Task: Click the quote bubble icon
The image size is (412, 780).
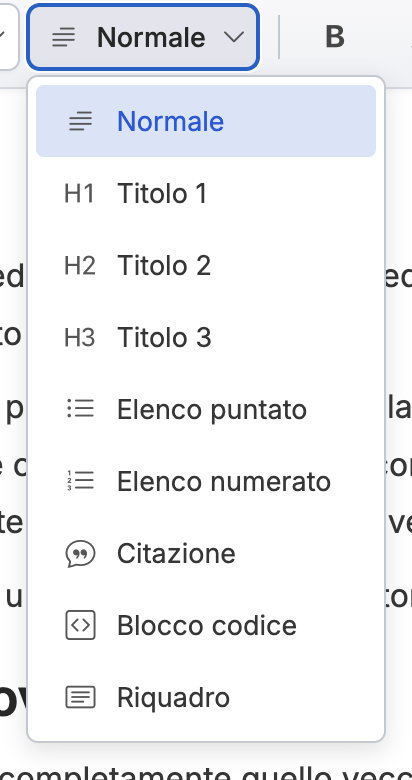Action: 80,553
